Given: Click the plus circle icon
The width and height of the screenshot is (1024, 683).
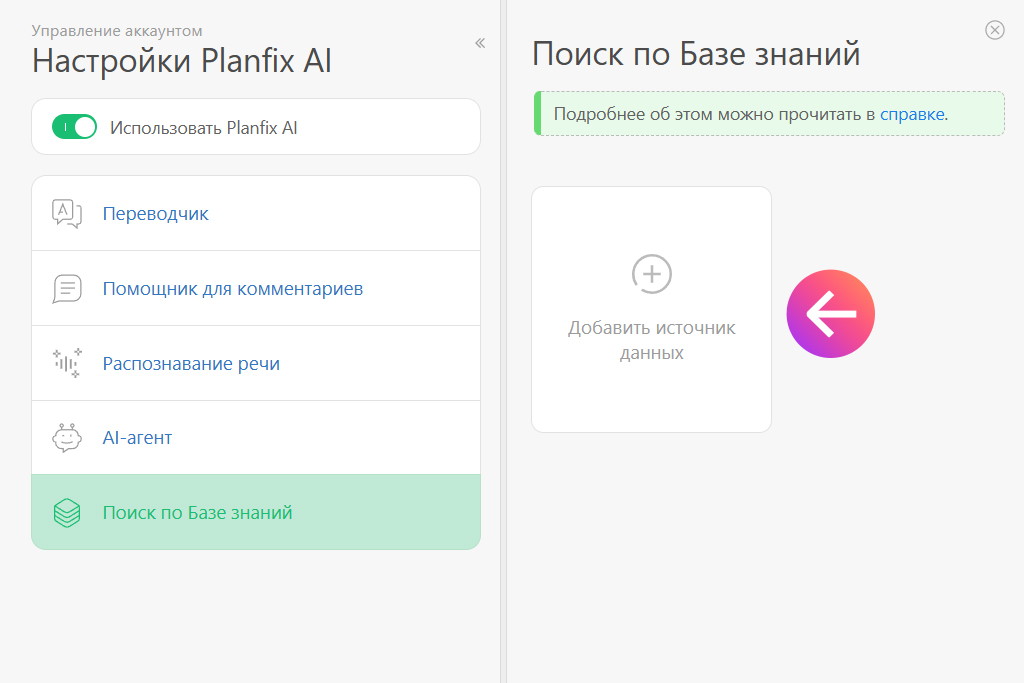Looking at the screenshot, I should pyautogui.click(x=652, y=273).
